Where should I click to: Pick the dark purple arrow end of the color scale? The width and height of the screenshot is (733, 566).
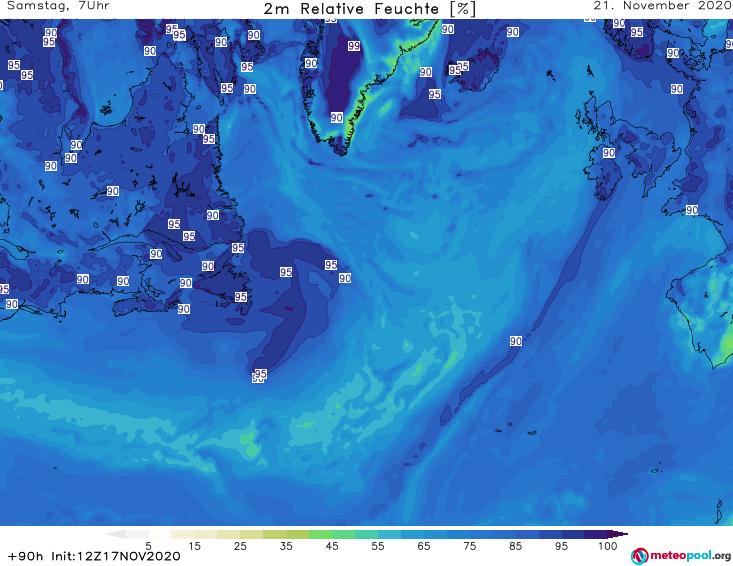coord(618,534)
